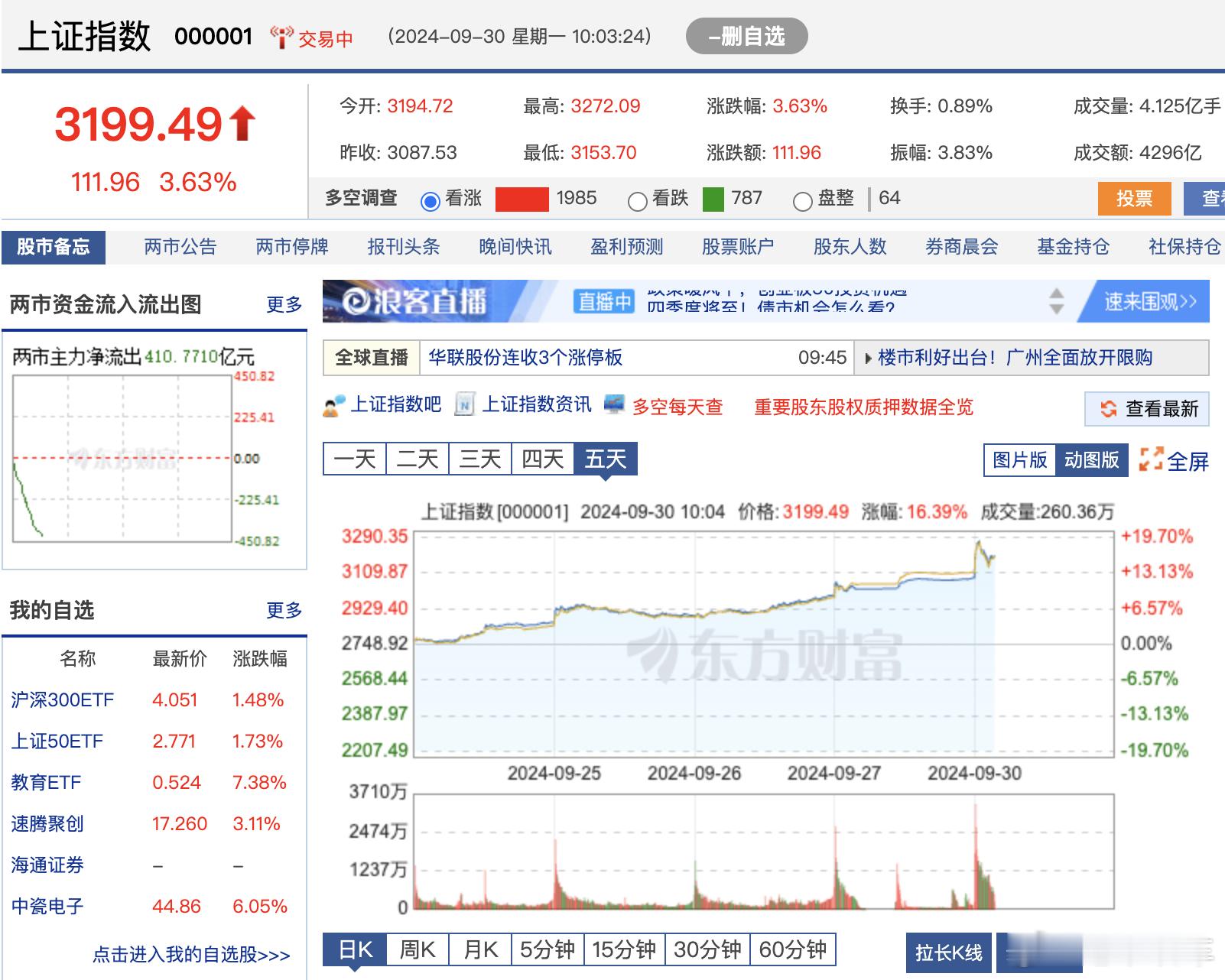Click the orange 投票 button
The image size is (1225, 980).
click(x=1134, y=199)
